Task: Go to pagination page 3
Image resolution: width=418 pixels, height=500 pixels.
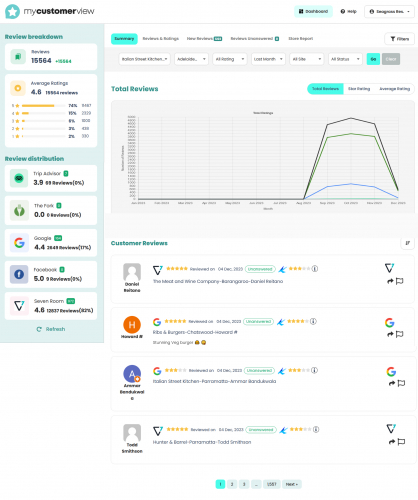Action: click(x=244, y=484)
